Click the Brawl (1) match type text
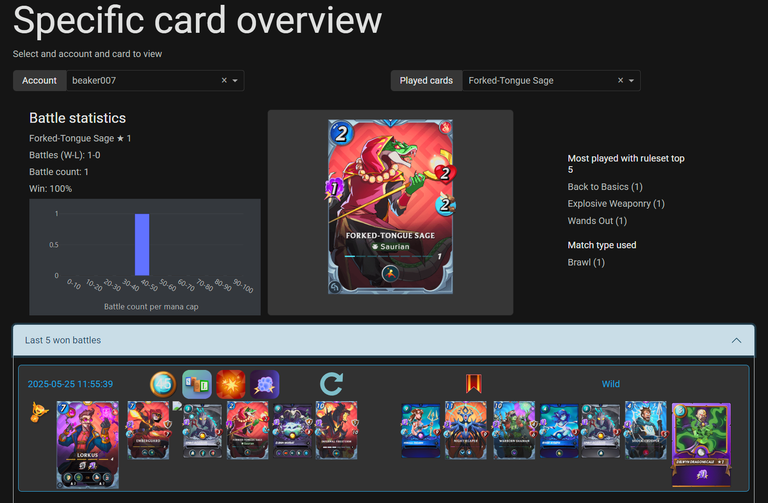768x503 pixels. [586, 263]
